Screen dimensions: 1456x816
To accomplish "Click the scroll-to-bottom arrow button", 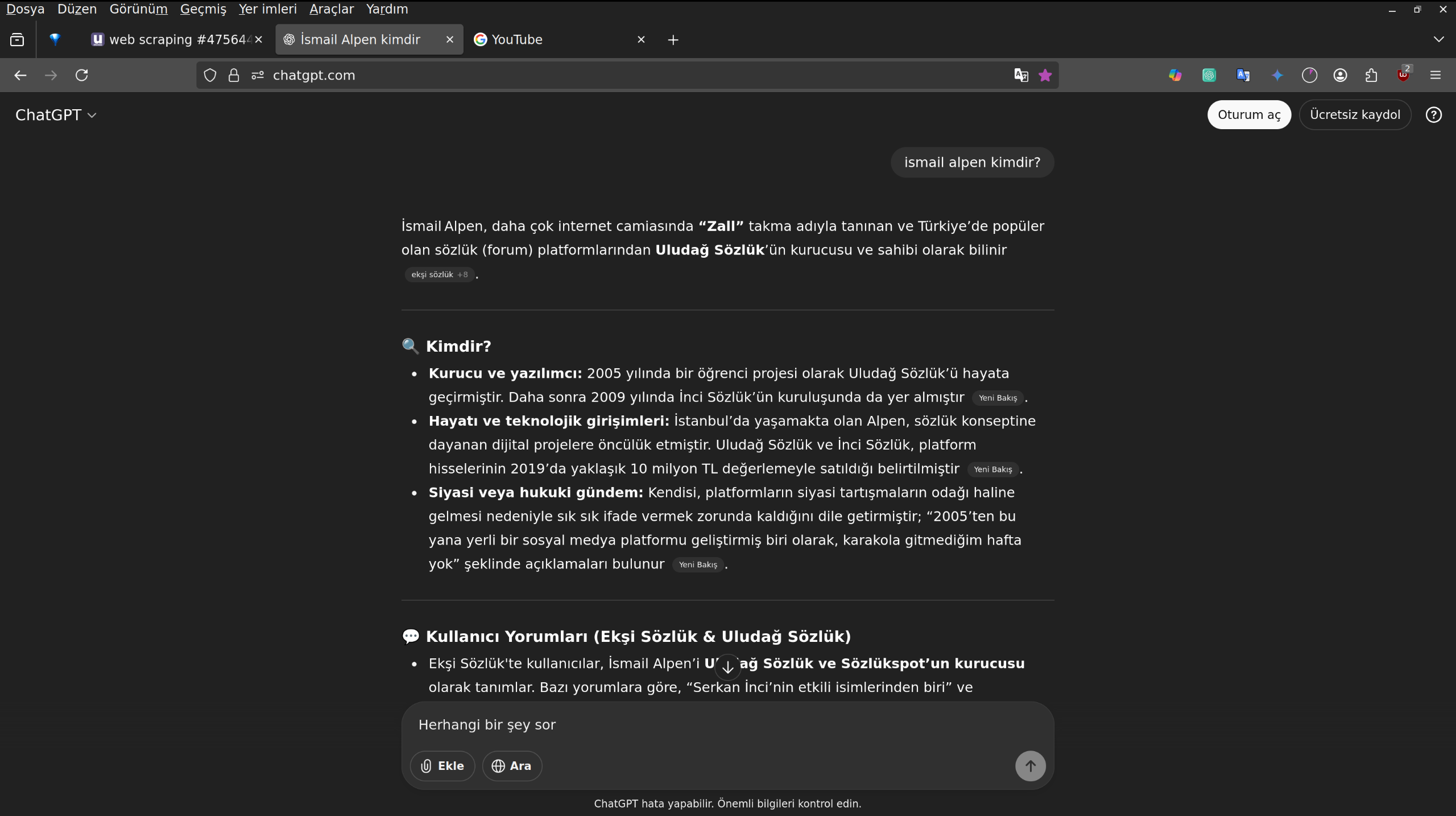I will coord(727,667).
